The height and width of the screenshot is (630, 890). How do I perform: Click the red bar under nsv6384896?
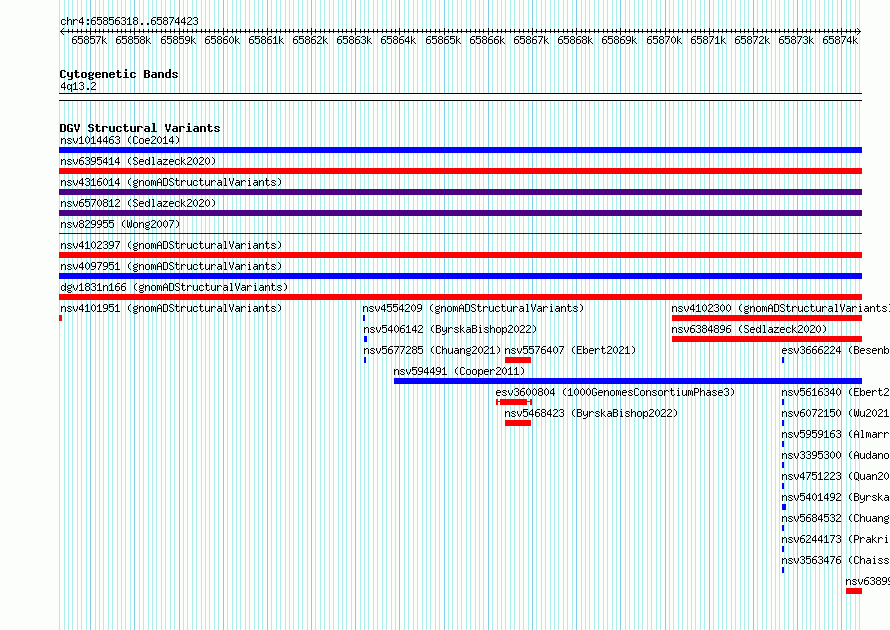(x=767, y=339)
